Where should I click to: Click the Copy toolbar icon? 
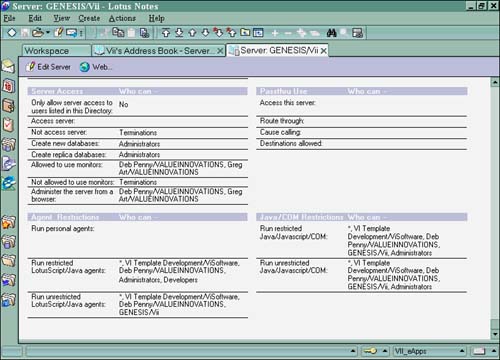pos(118,32)
